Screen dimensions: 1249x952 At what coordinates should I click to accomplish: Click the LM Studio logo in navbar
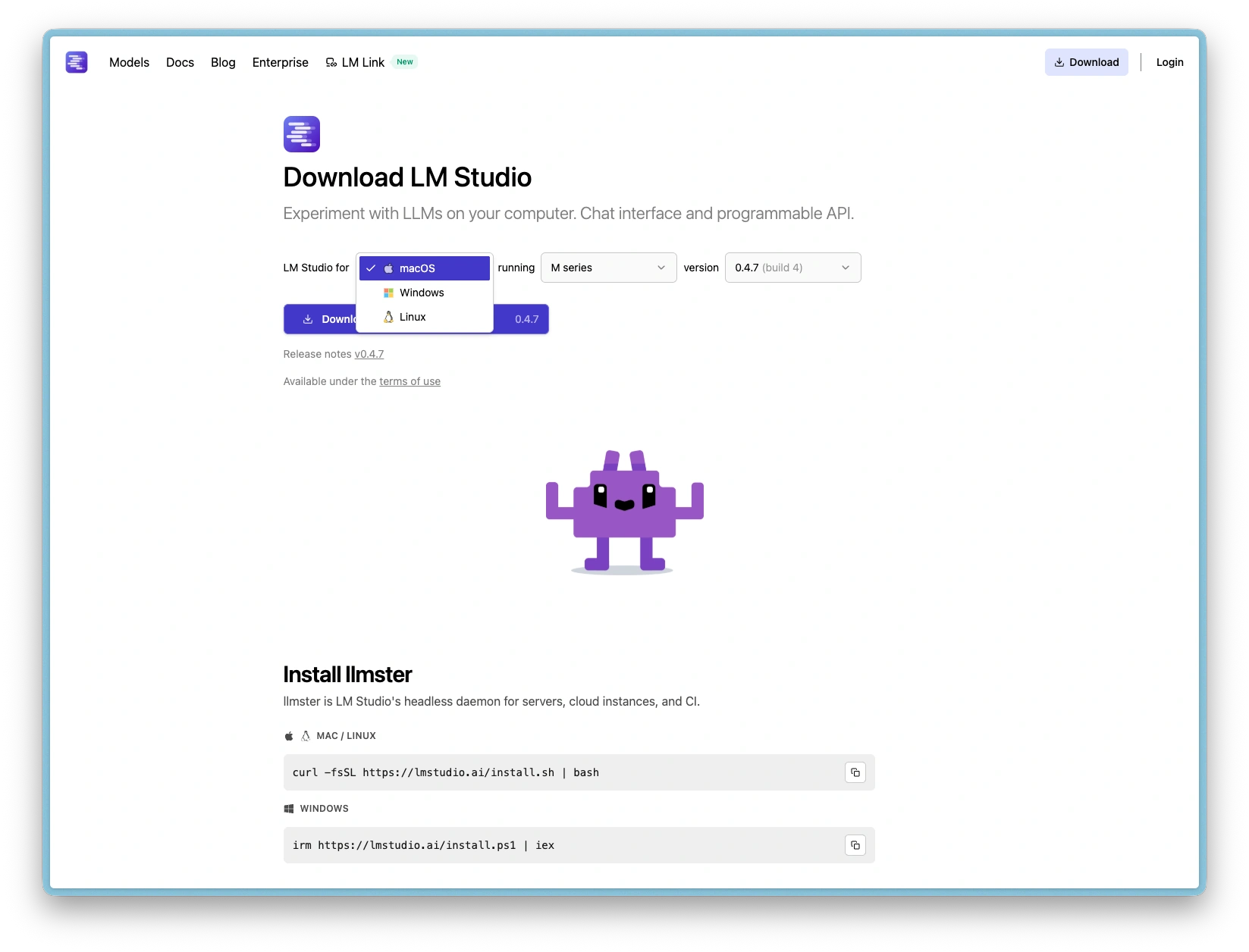pos(77,62)
